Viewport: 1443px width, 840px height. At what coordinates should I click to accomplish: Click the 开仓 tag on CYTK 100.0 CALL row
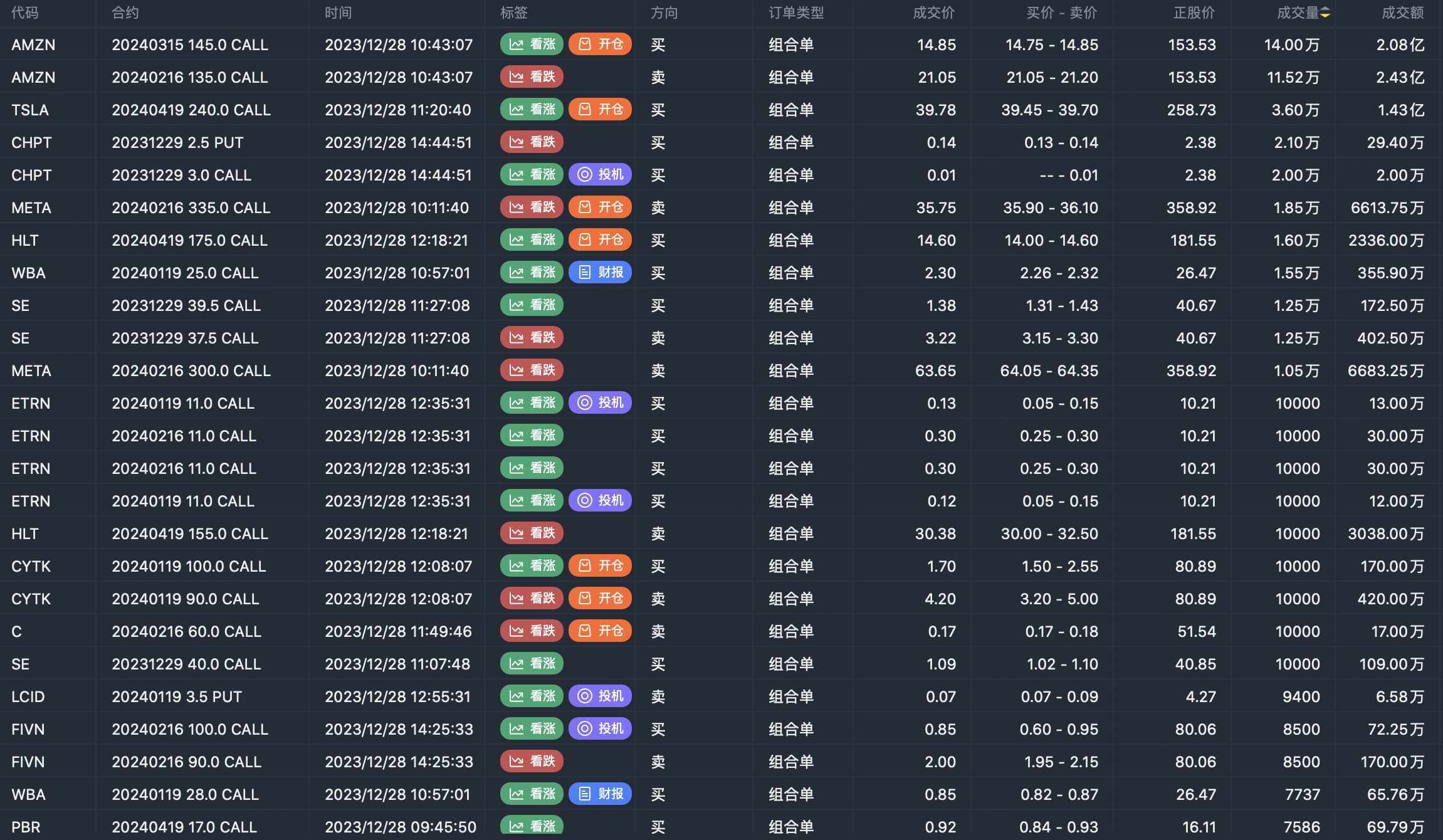[600, 565]
